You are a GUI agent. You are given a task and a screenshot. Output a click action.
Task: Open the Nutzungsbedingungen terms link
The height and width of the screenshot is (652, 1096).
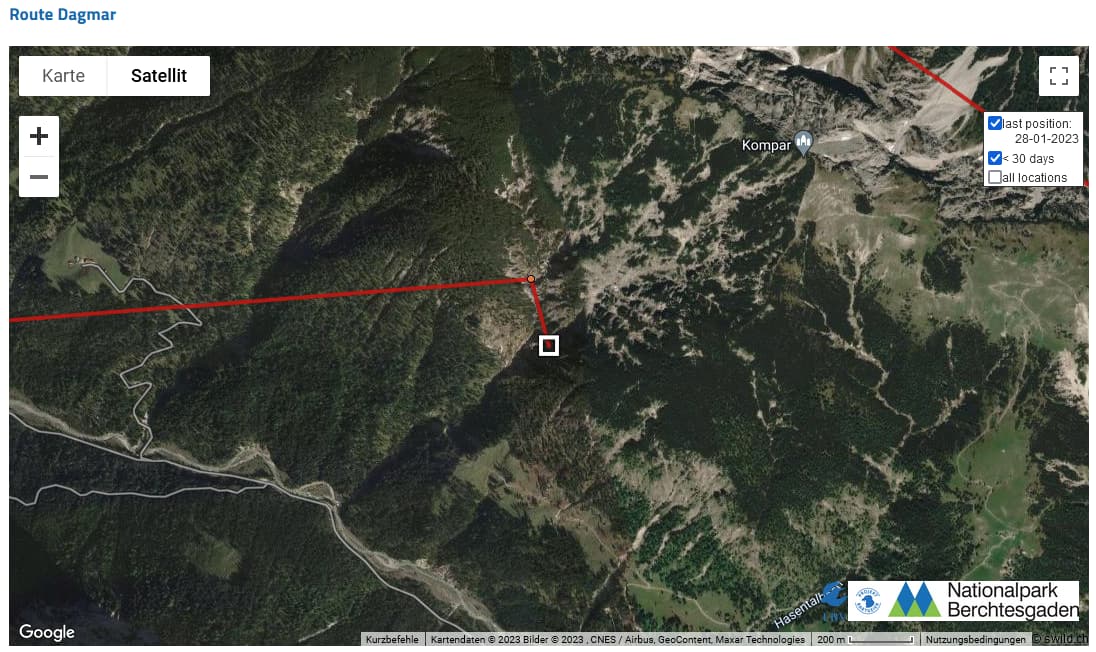click(x=975, y=639)
